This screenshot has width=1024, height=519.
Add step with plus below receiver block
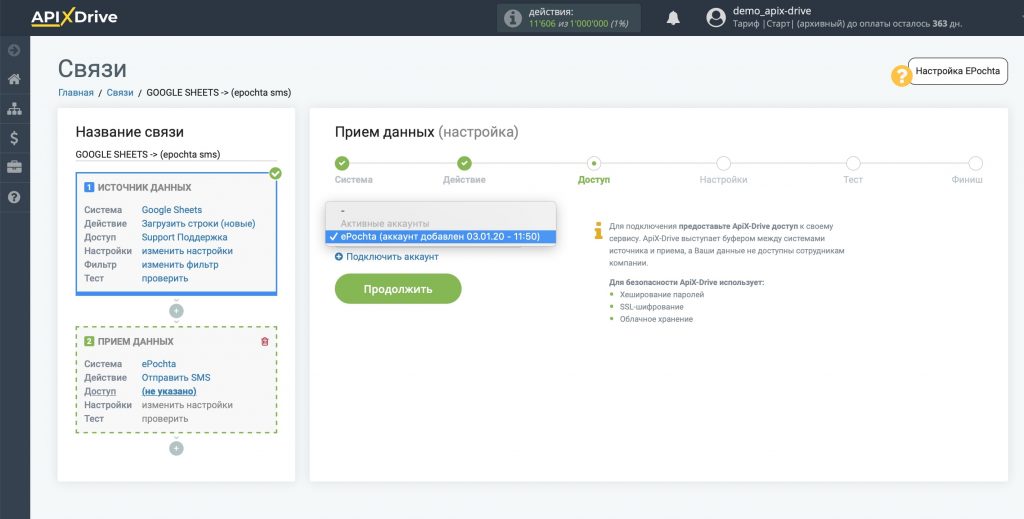176,448
